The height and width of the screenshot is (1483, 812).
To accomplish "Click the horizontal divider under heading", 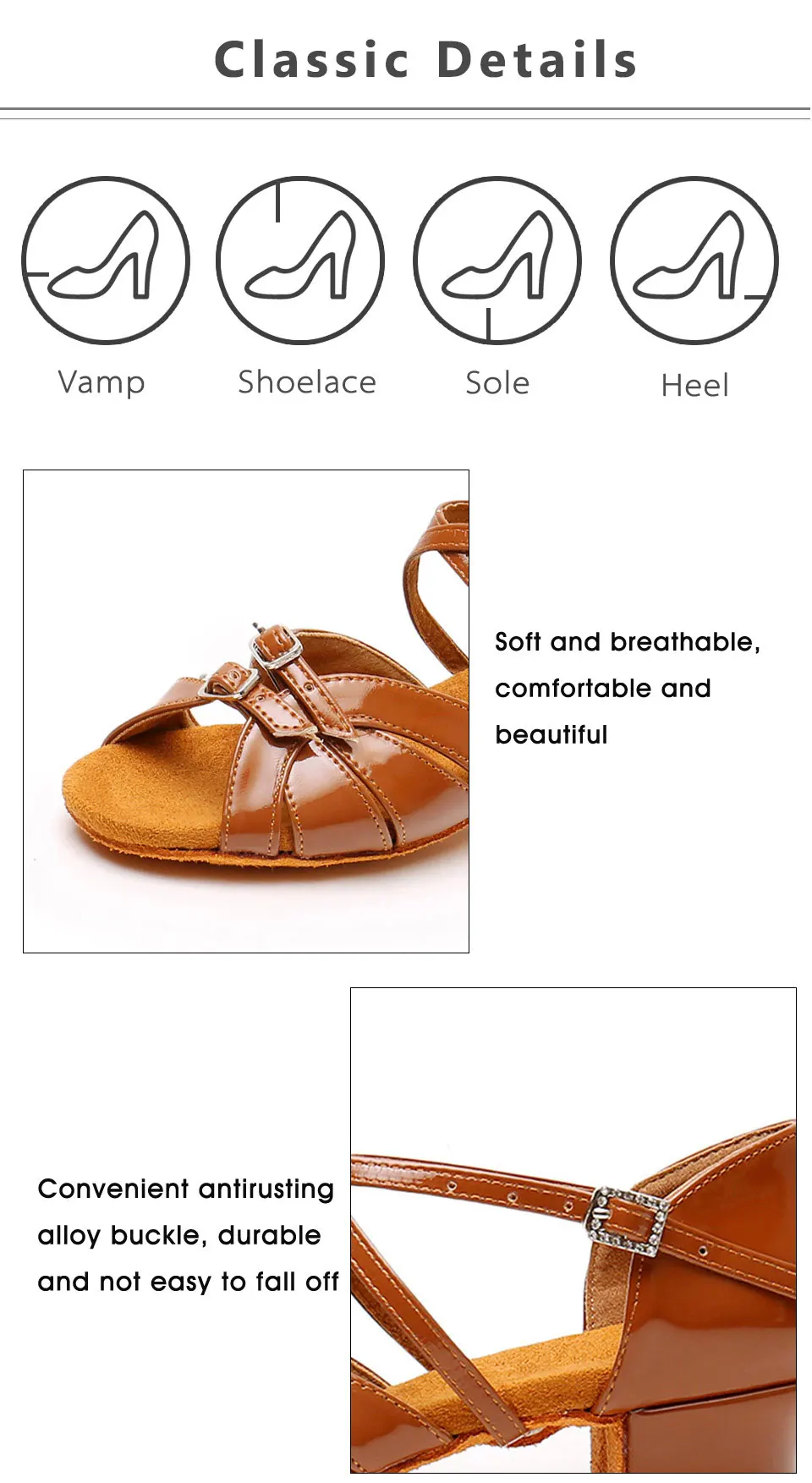I will [x=405, y=113].
